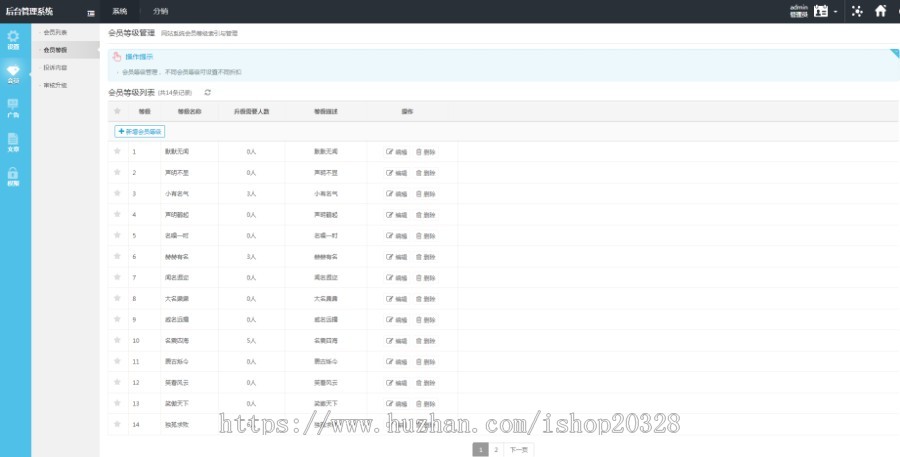Screen dimensions: 900x457
Task: Go to home via house icon
Action: pyautogui.click(x=880, y=11)
